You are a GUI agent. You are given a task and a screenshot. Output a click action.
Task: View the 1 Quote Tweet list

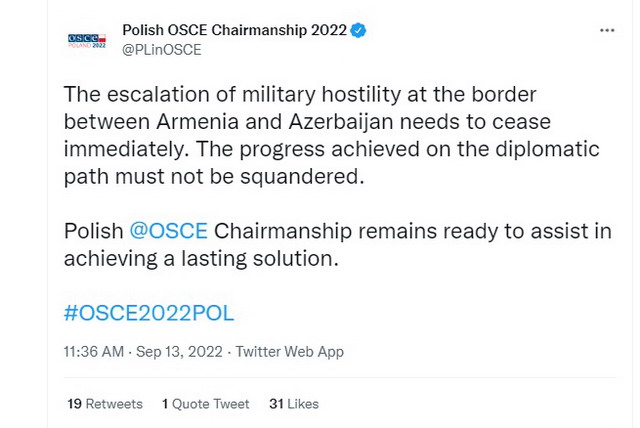click(x=205, y=404)
